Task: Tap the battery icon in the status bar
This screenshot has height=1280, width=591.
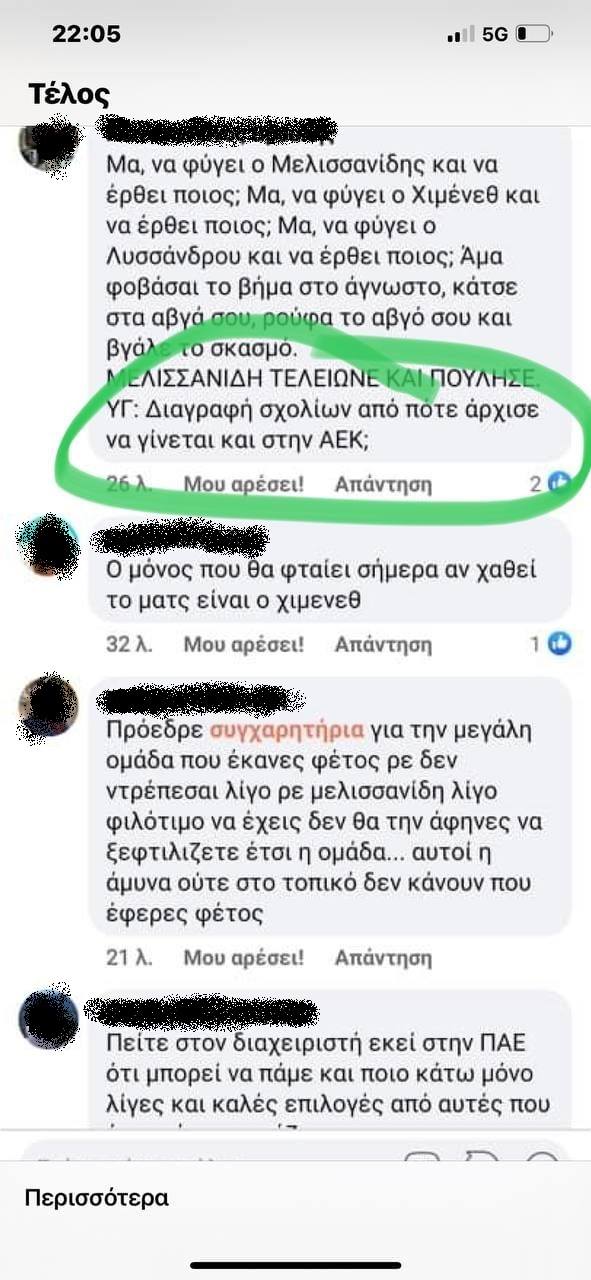Action: click(x=534, y=34)
